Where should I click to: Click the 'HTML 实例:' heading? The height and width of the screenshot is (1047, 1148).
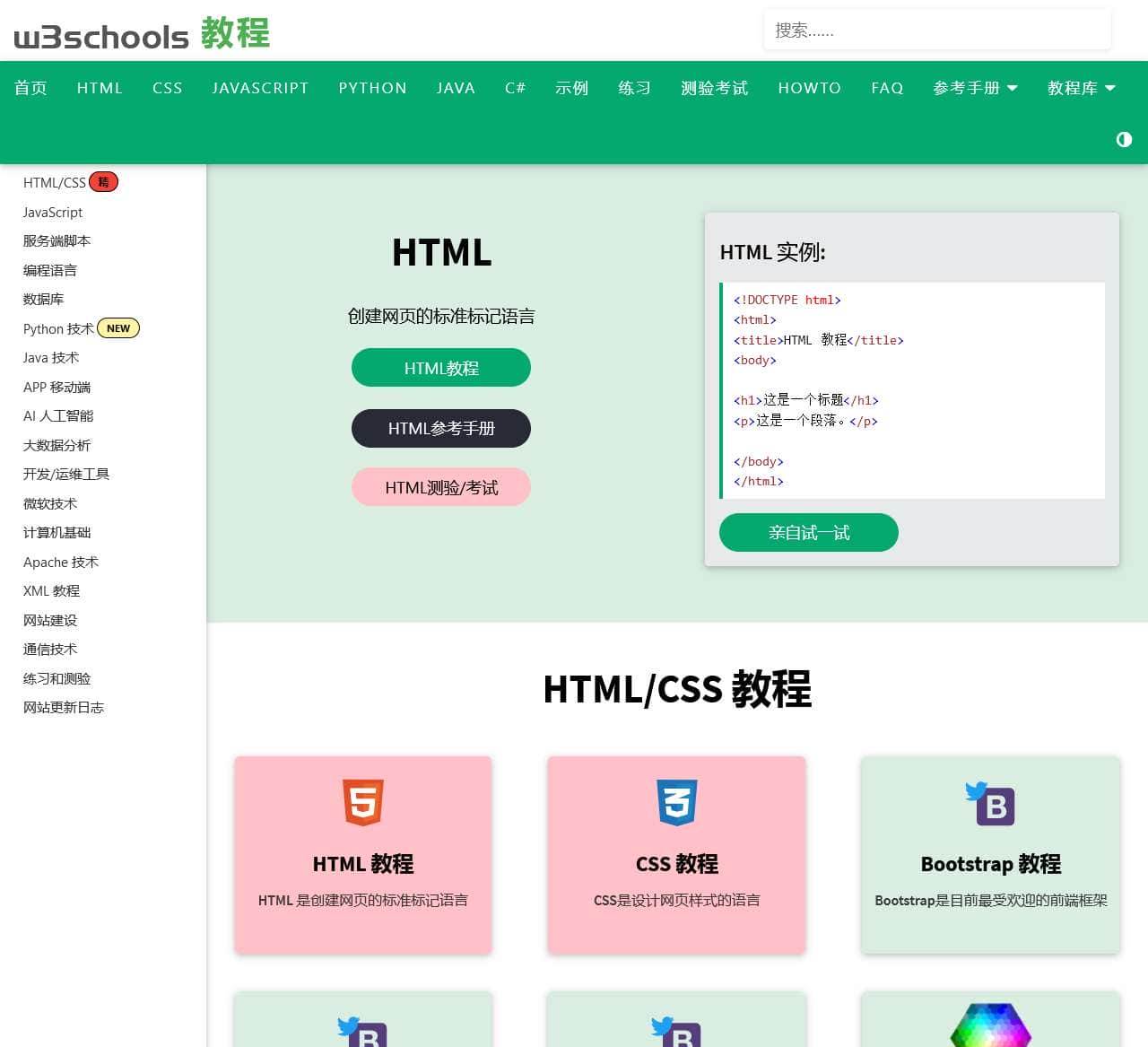point(773,252)
